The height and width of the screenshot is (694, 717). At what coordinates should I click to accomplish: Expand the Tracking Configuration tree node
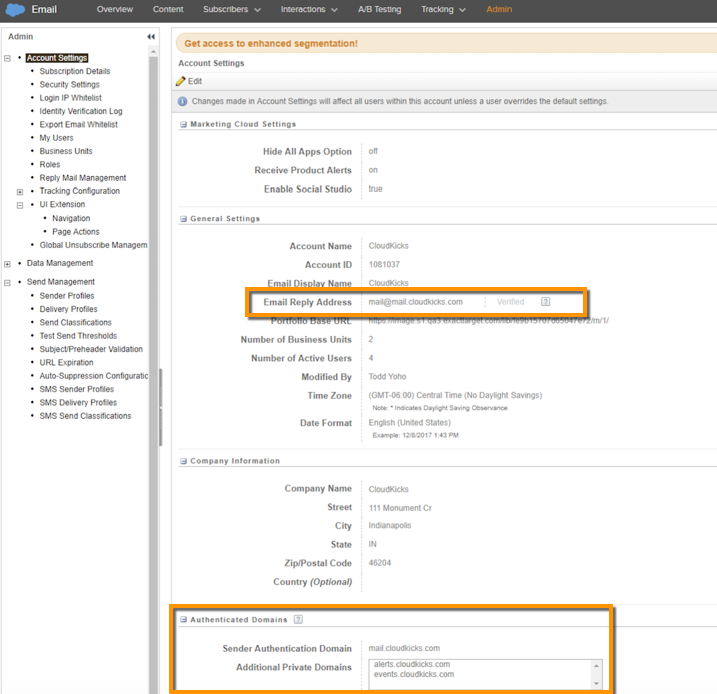[x=20, y=192]
